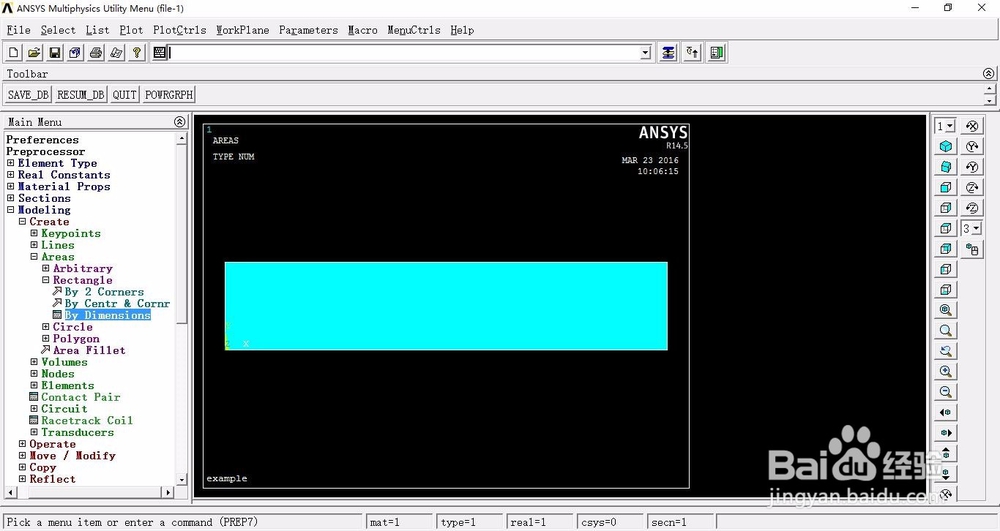Open the MenuCtrls menu

point(414,30)
